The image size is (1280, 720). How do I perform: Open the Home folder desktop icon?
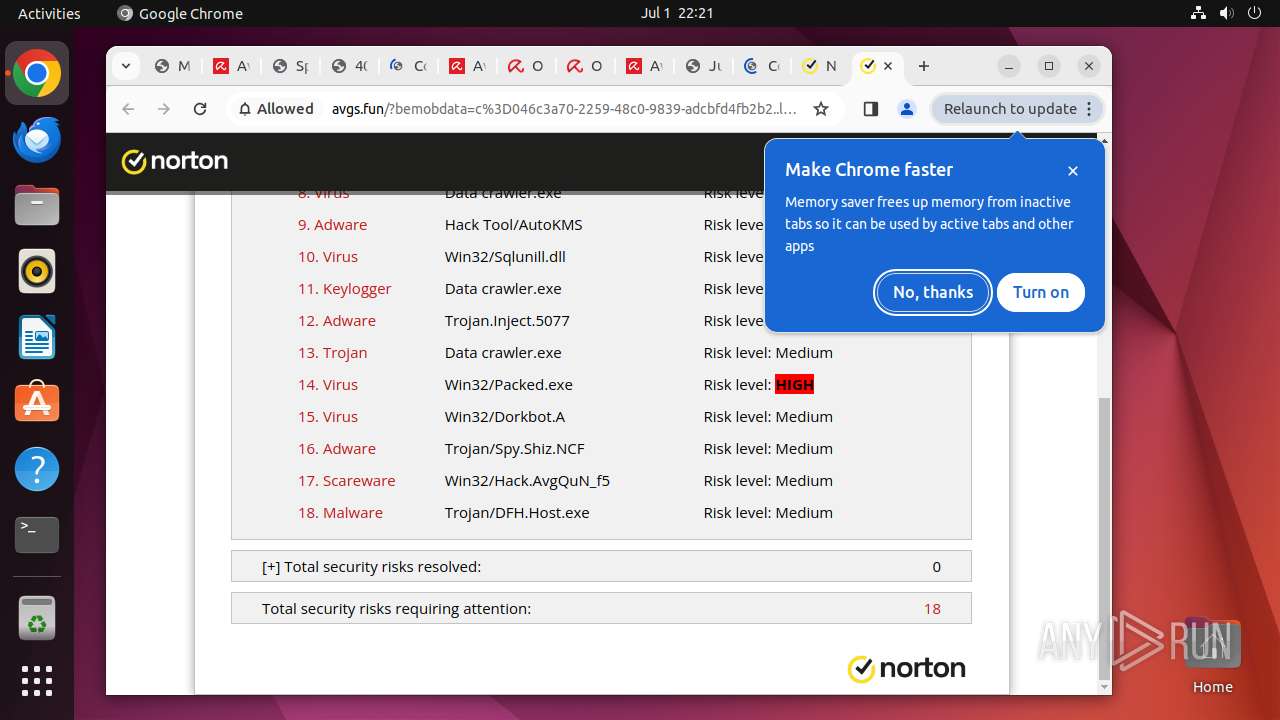(1213, 656)
